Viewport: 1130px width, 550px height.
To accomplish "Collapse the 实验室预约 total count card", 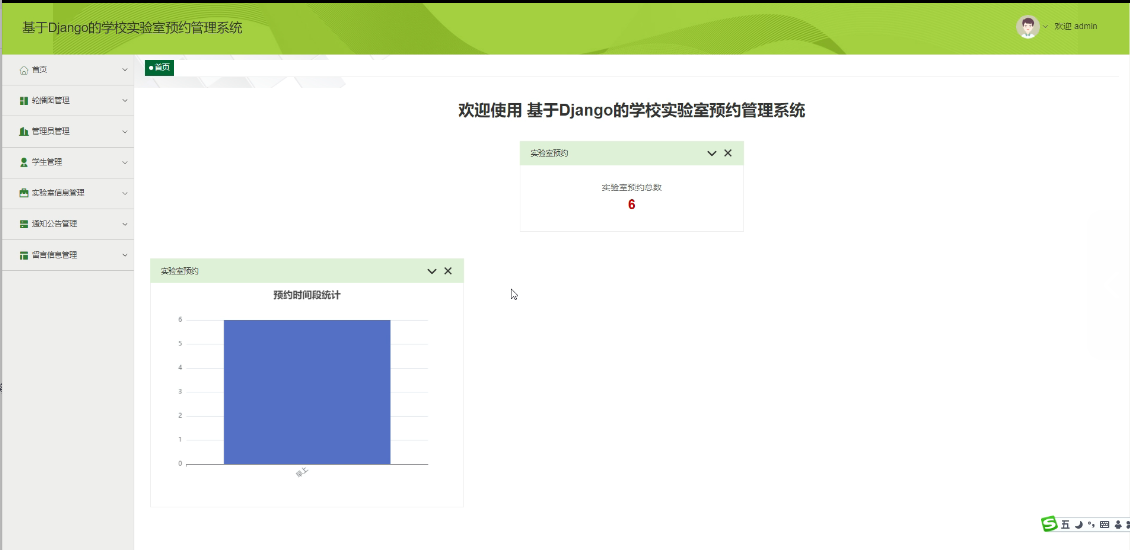I will pyautogui.click(x=712, y=153).
